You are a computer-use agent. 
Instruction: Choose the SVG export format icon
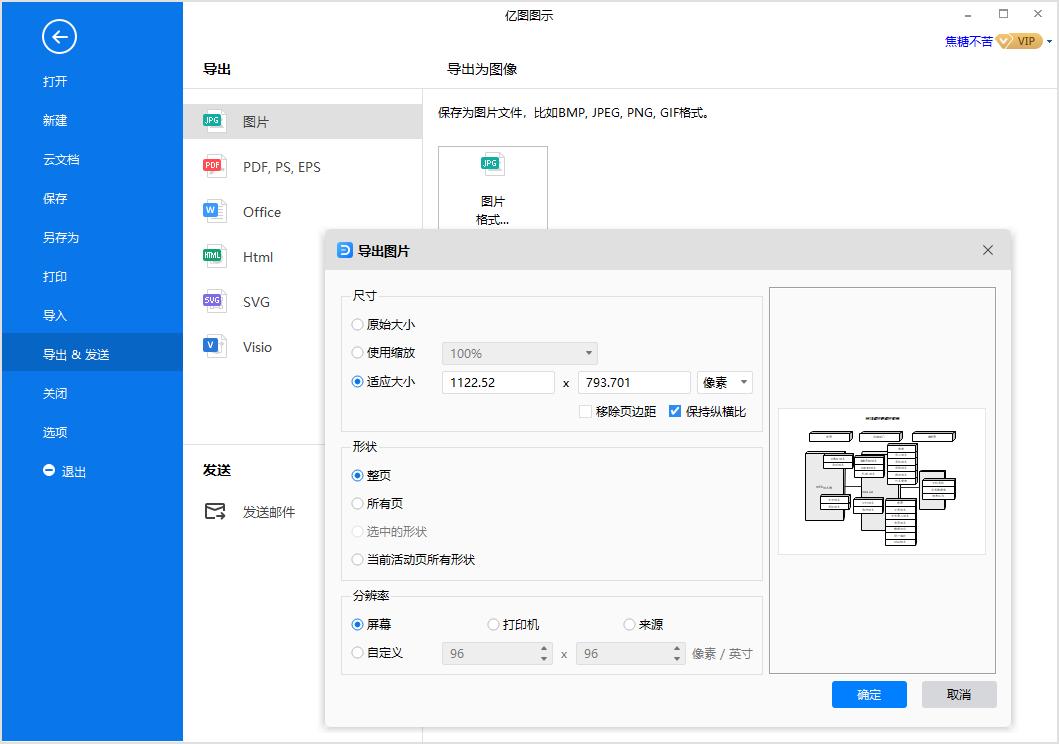(213, 301)
